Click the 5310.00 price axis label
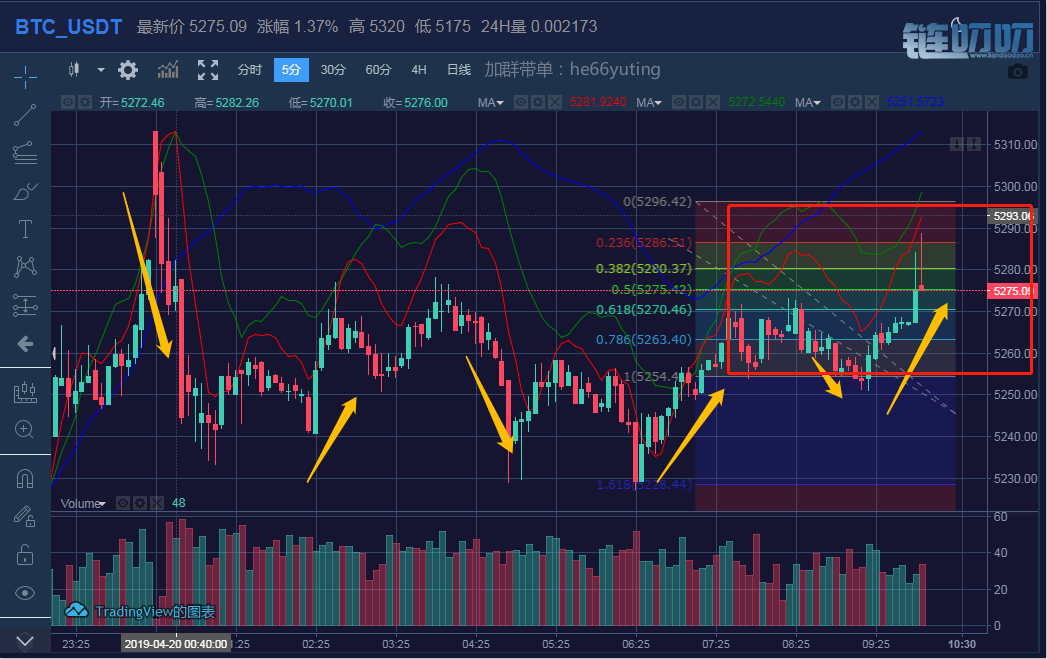Screen dimensions: 1047x659 point(1015,144)
